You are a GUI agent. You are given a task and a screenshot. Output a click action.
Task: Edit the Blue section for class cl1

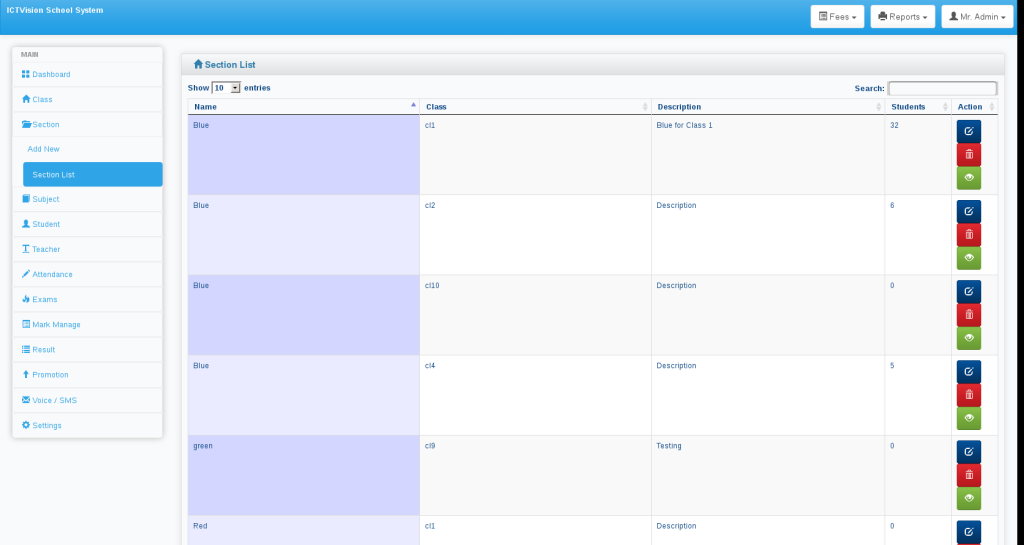point(968,131)
